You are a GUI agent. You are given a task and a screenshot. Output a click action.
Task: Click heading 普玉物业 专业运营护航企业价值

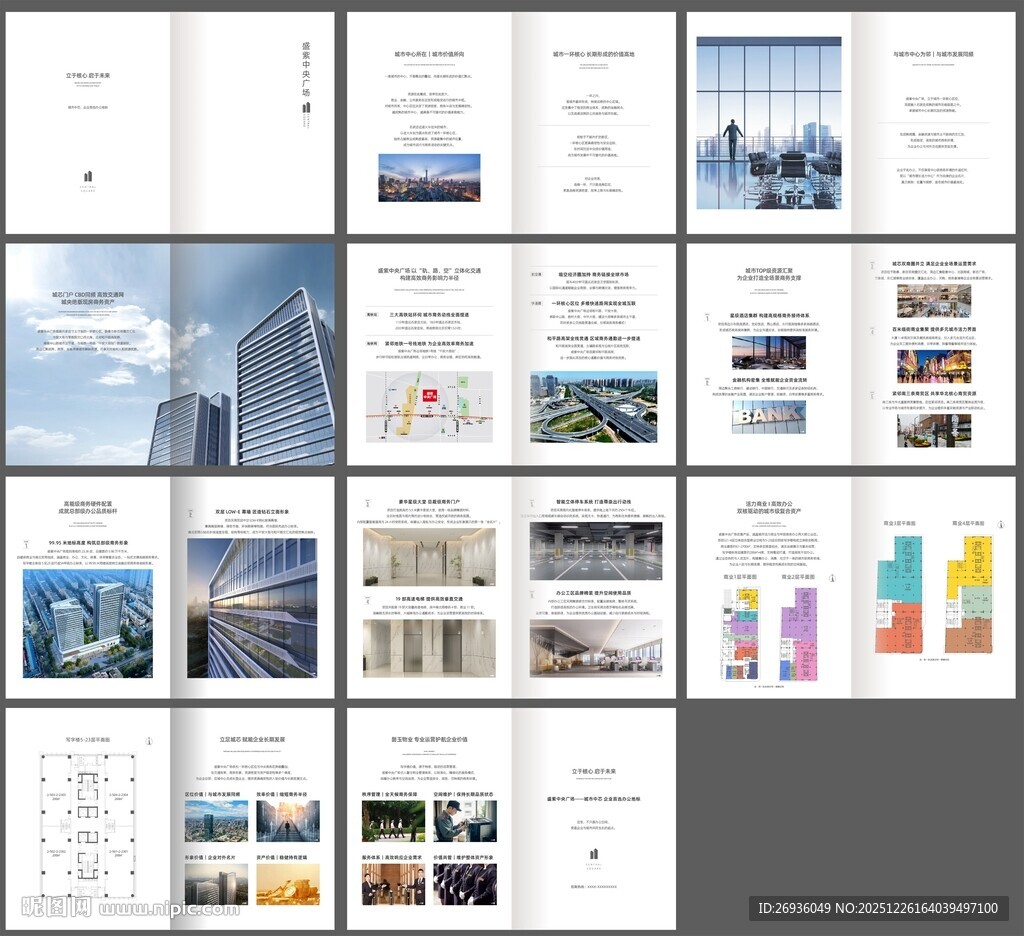pos(429,739)
